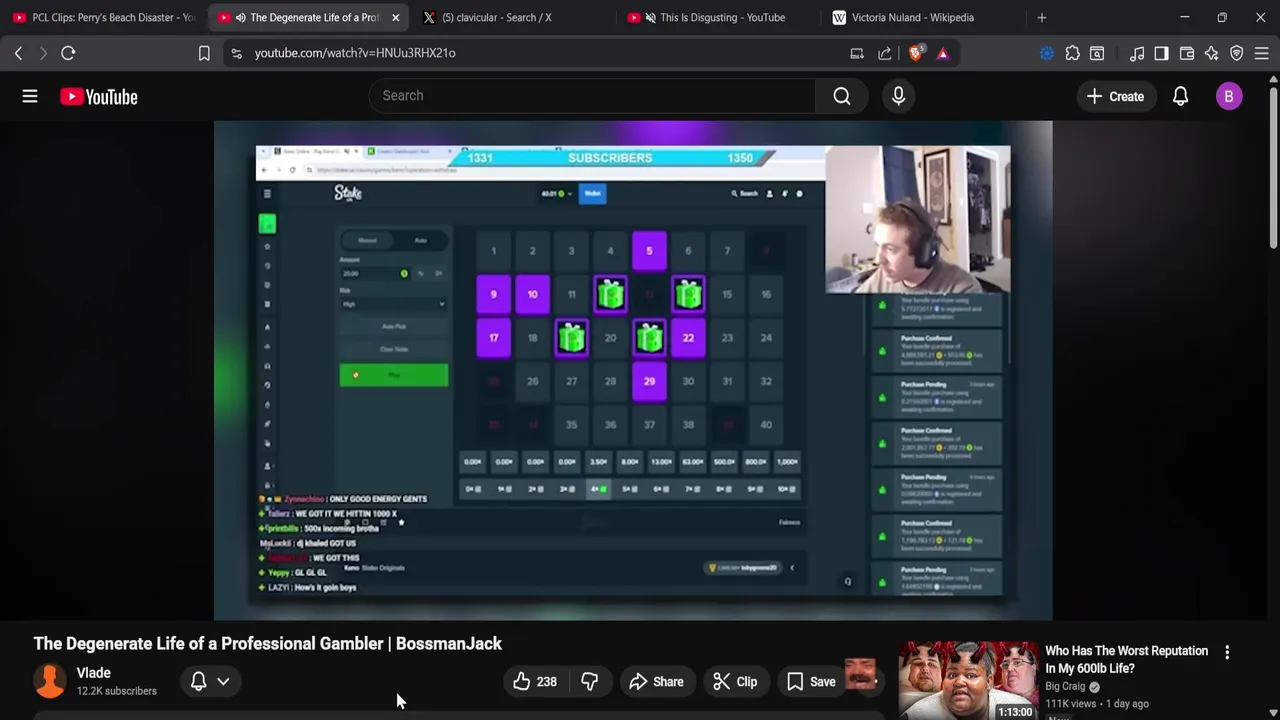Click the YouTube search magnifier button

[x=842, y=96]
